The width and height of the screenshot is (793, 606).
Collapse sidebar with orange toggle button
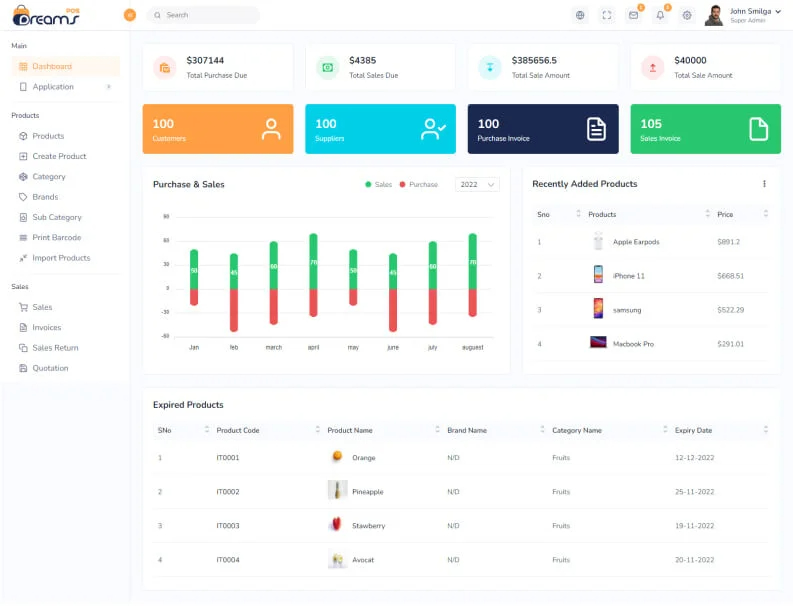[x=130, y=15]
